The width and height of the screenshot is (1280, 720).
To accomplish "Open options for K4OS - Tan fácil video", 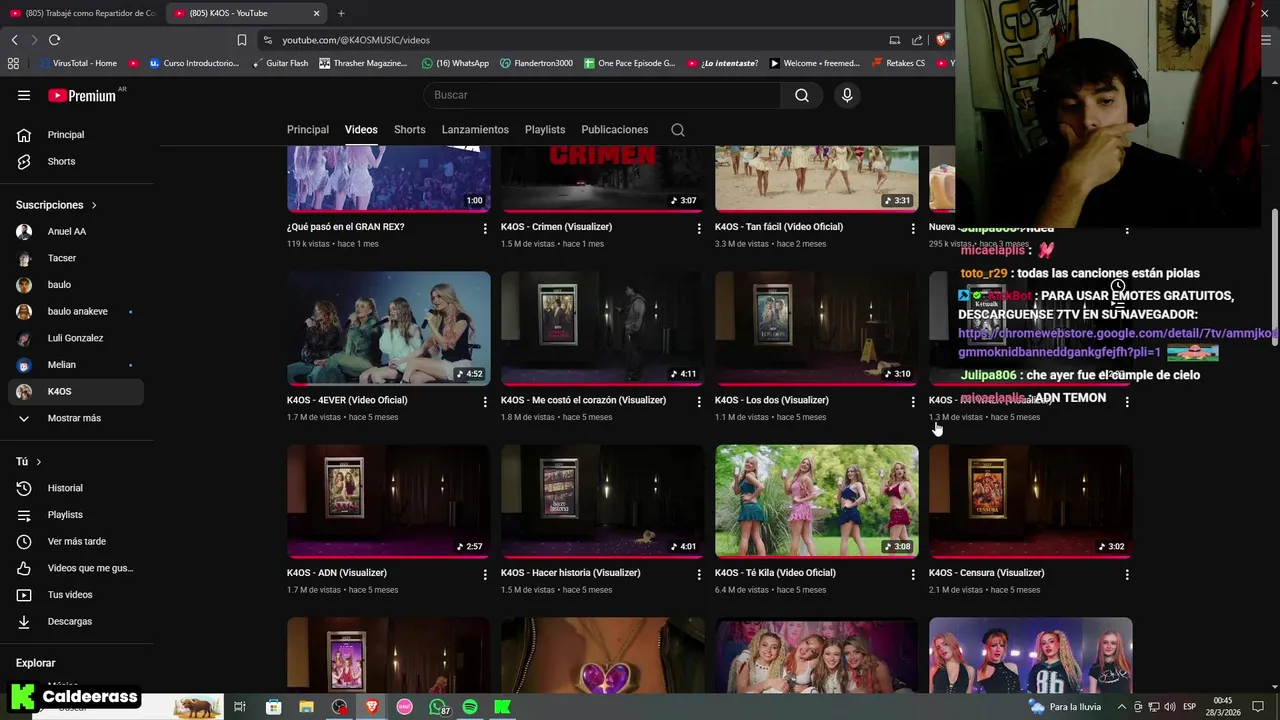I will tap(913, 229).
